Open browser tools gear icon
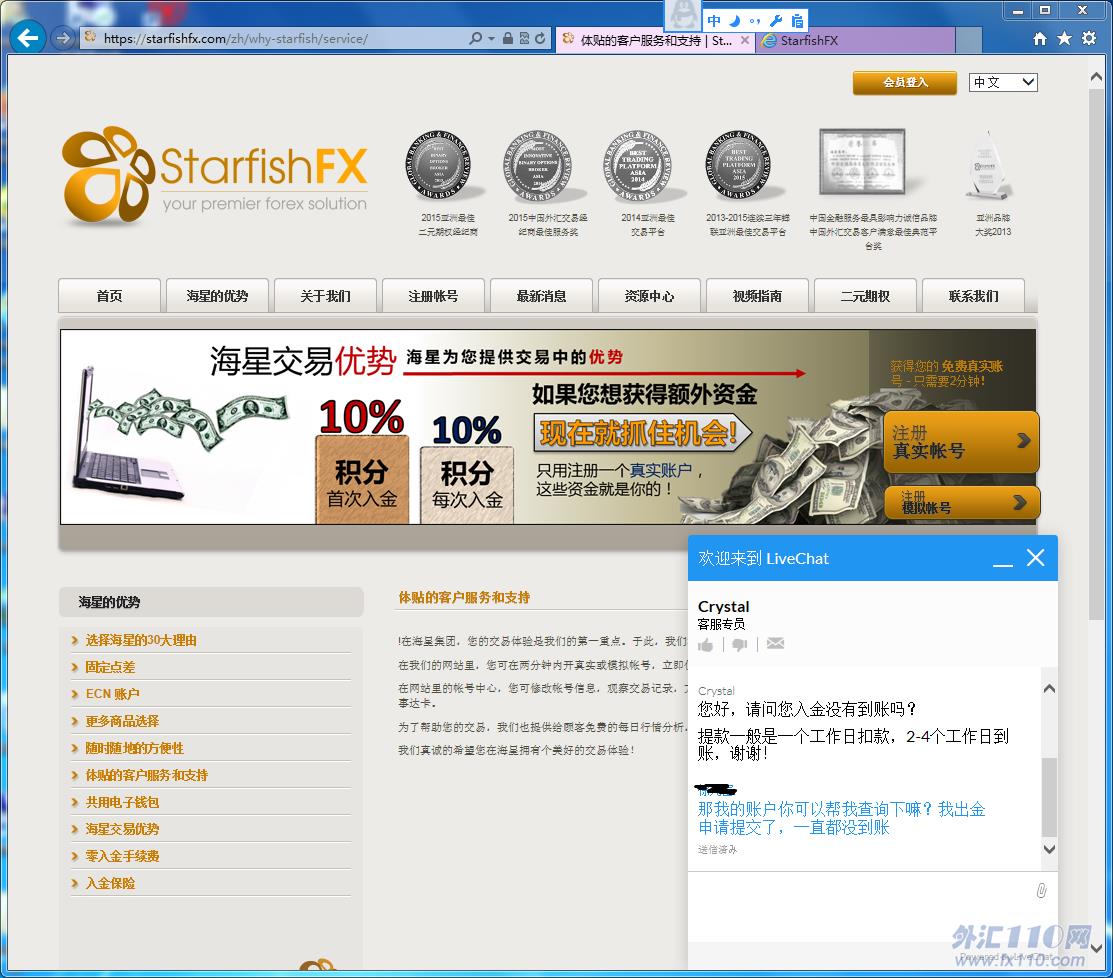The height and width of the screenshot is (978, 1113). (x=1089, y=38)
